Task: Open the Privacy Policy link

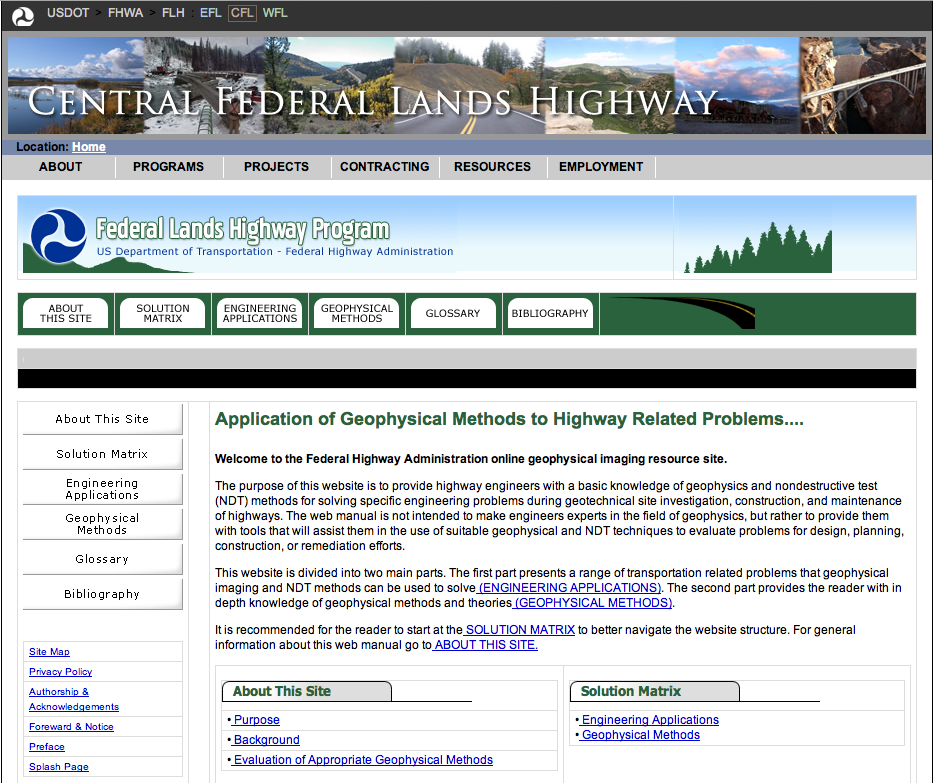Action: pyautogui.click(x=61, y=672)
